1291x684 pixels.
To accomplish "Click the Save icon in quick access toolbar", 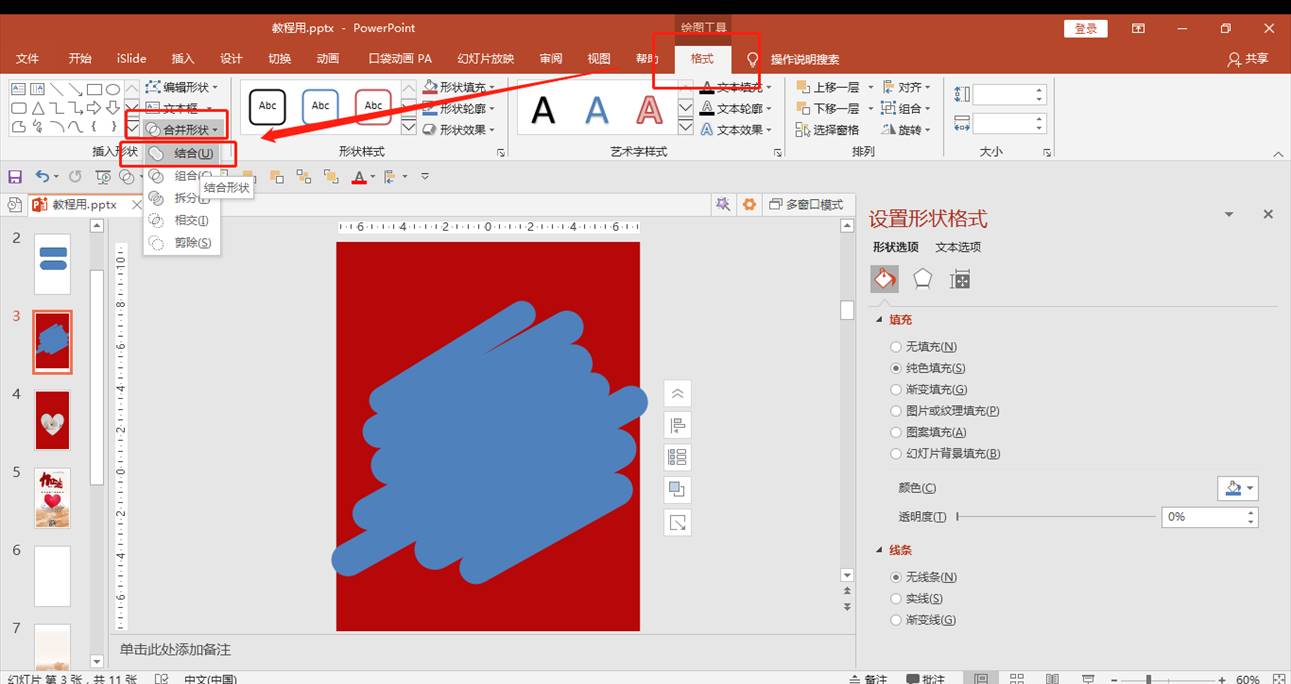I will click(15, 177).
